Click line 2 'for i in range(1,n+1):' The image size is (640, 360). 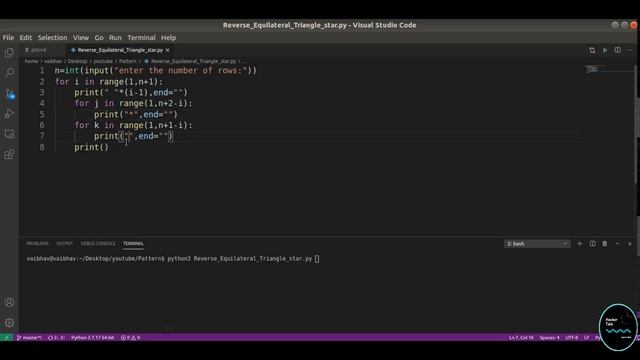tap(109, 82)
